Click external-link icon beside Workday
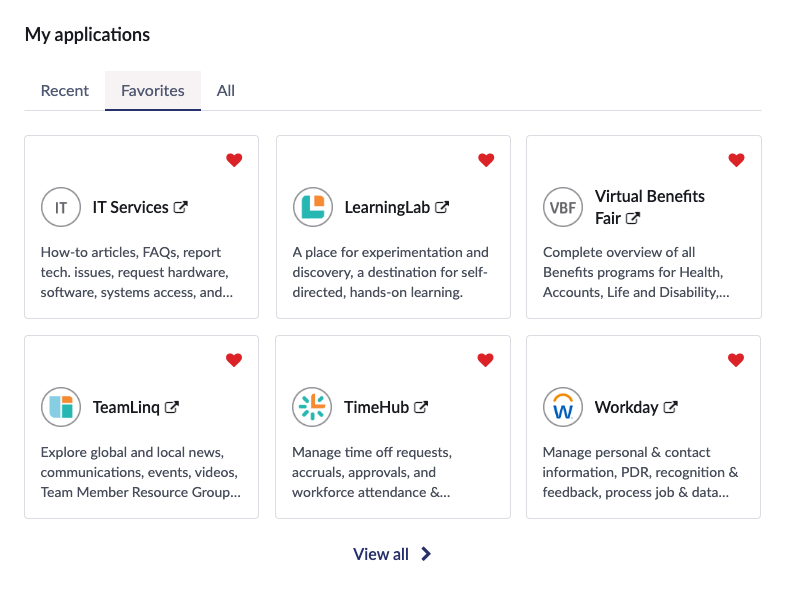This screenshot has width=786, height=590. (670, 407)
